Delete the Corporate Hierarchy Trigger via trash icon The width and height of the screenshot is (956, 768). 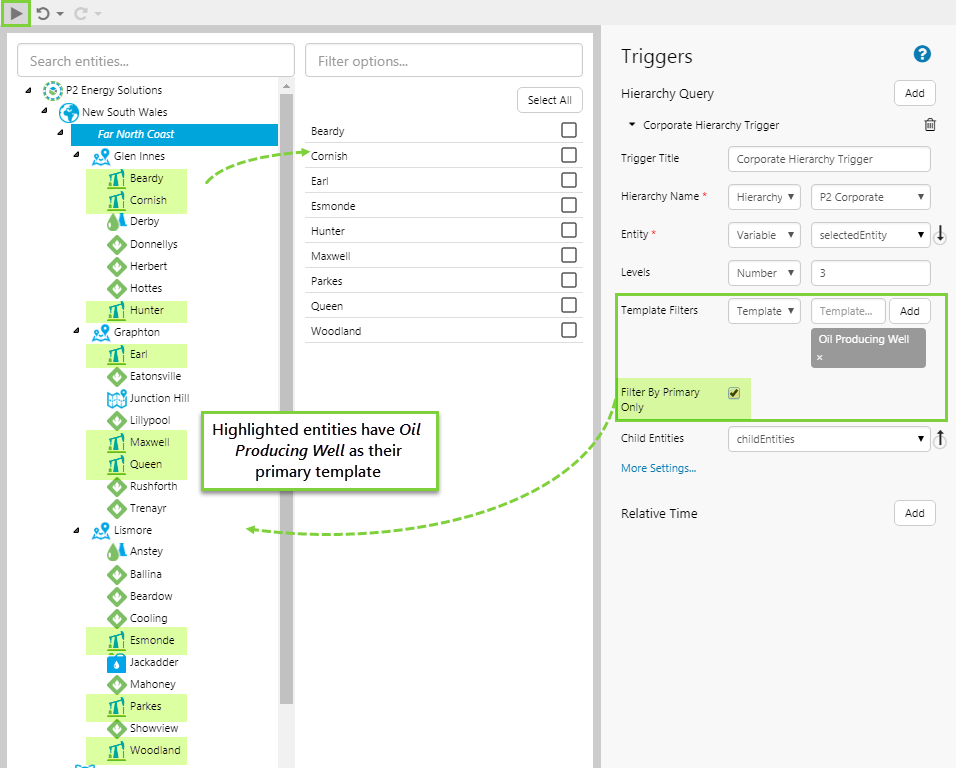930,124
